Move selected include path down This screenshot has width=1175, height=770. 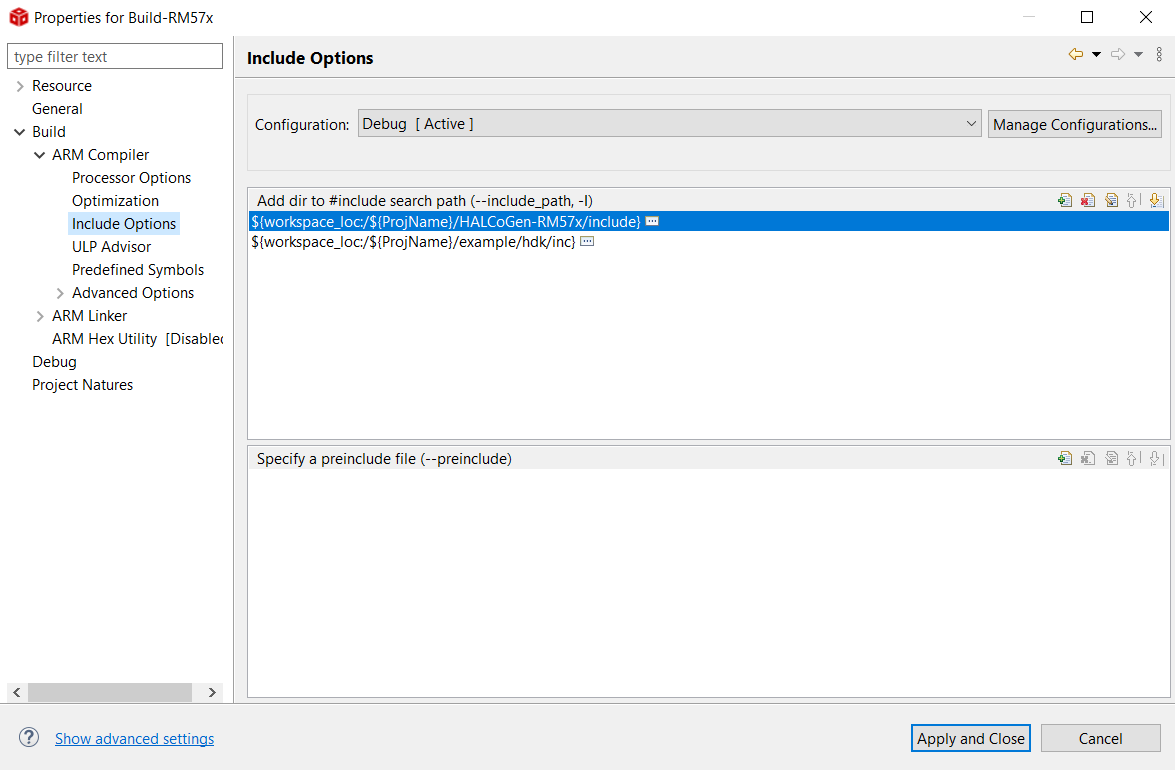point(1156,200)
